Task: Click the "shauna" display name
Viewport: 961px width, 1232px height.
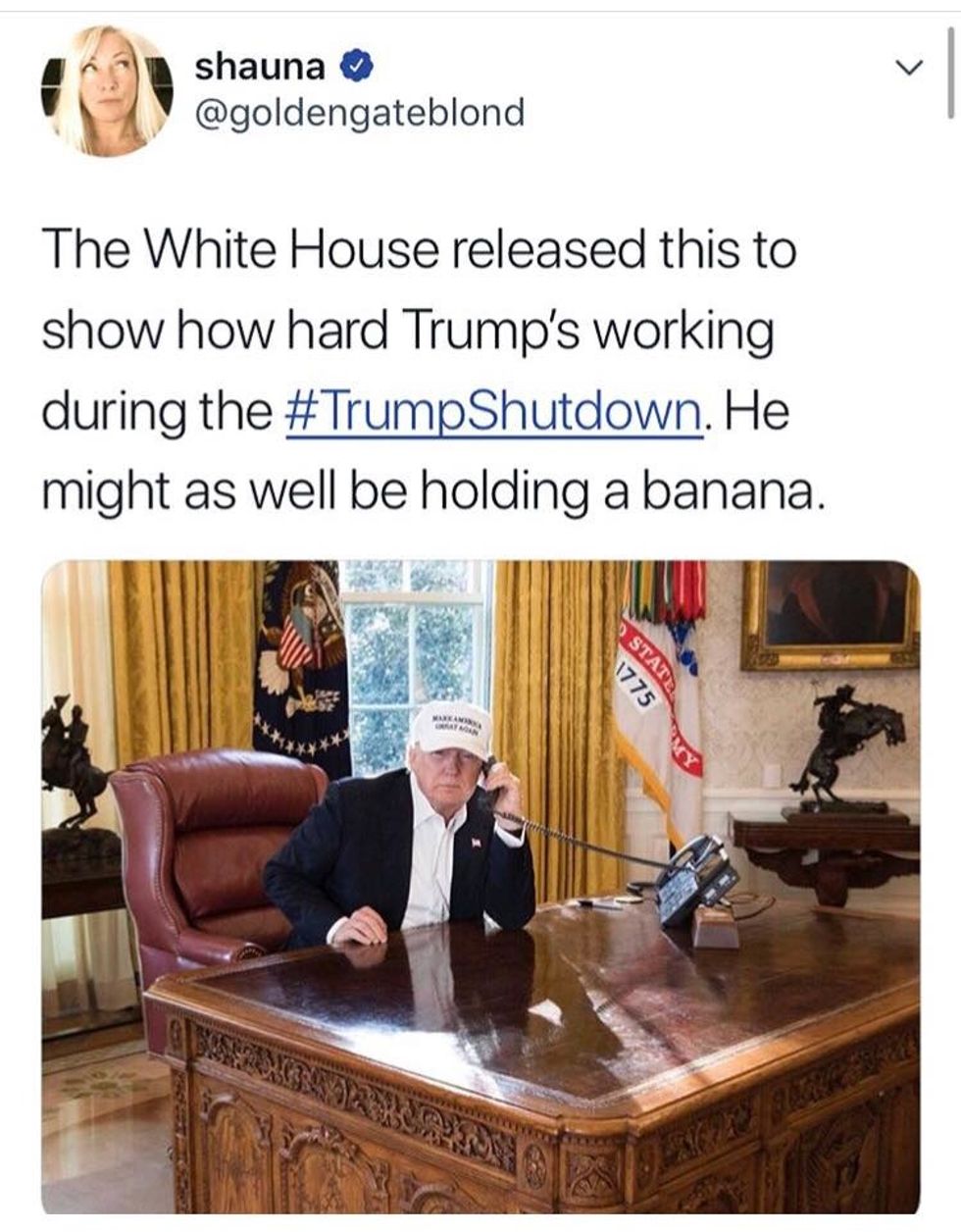Action: 260,66
